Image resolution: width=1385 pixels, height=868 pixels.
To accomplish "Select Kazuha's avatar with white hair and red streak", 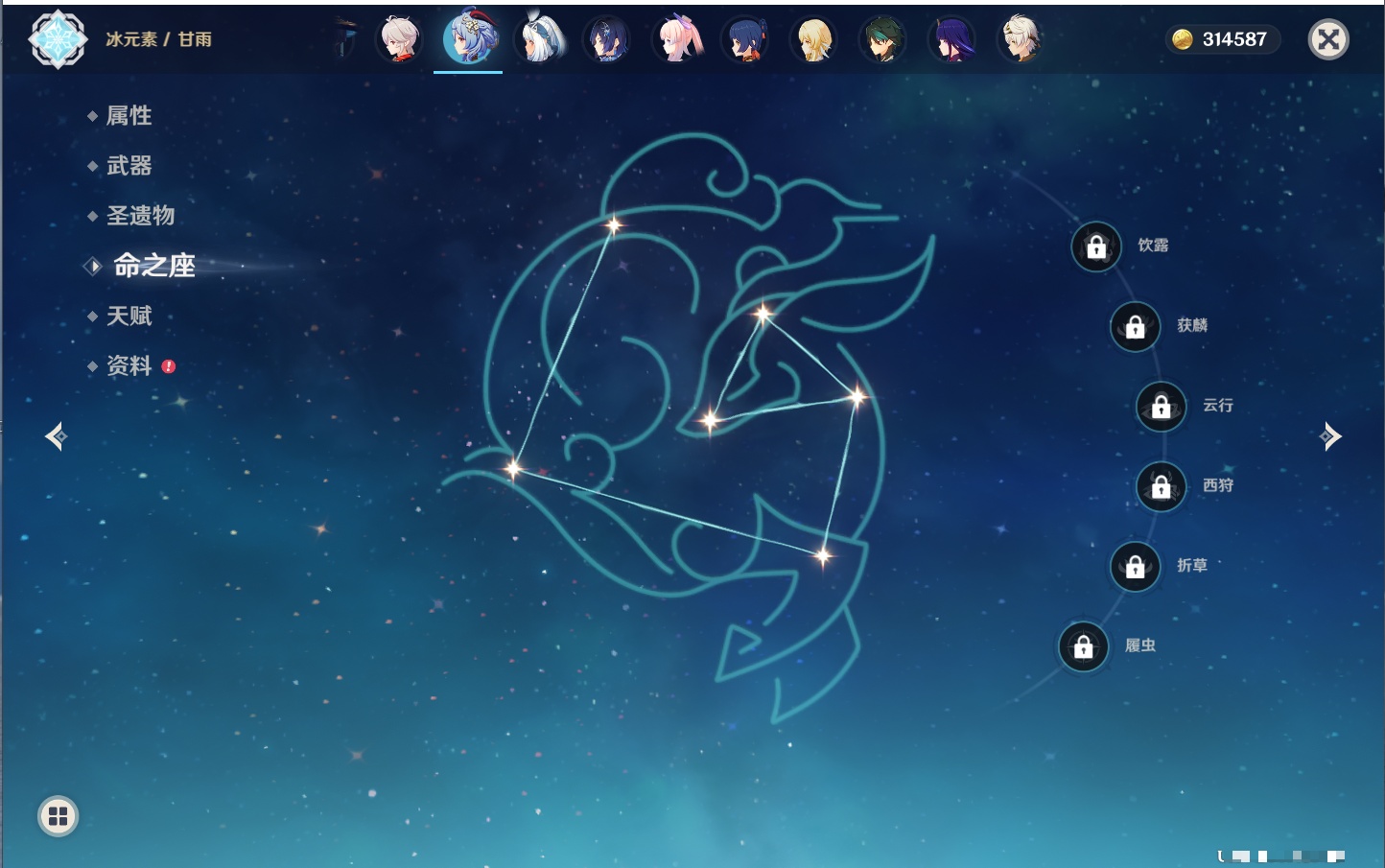I will click(399, 39).
